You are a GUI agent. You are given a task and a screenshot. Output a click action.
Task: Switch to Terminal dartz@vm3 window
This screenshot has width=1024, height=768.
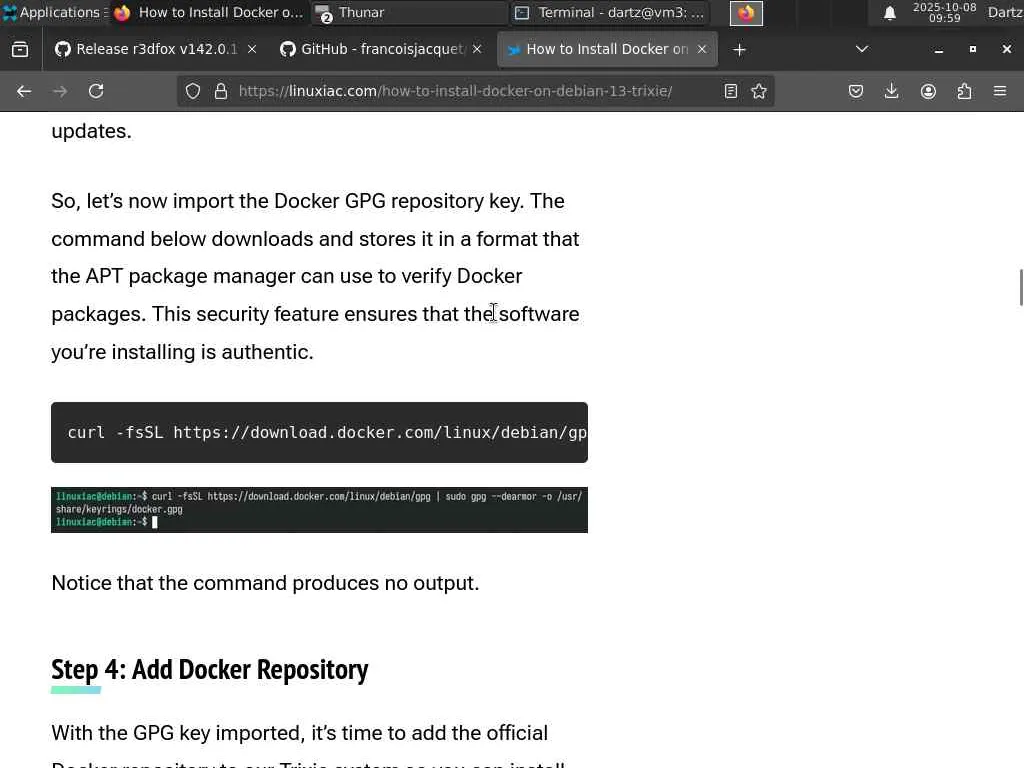point(610,12)
